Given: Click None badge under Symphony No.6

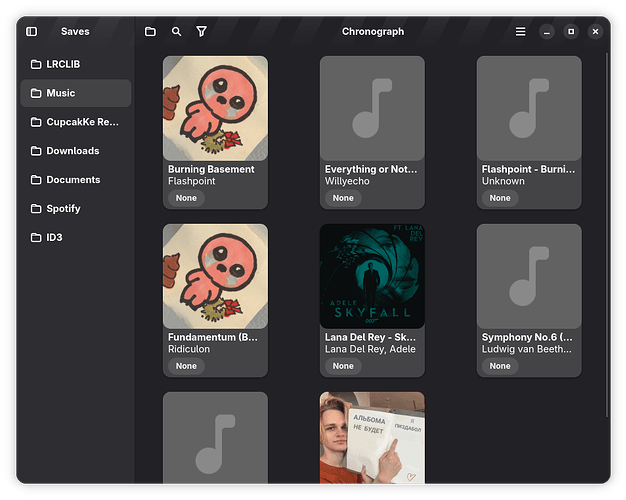Looking at the screenshot, I should coord(500,366).
